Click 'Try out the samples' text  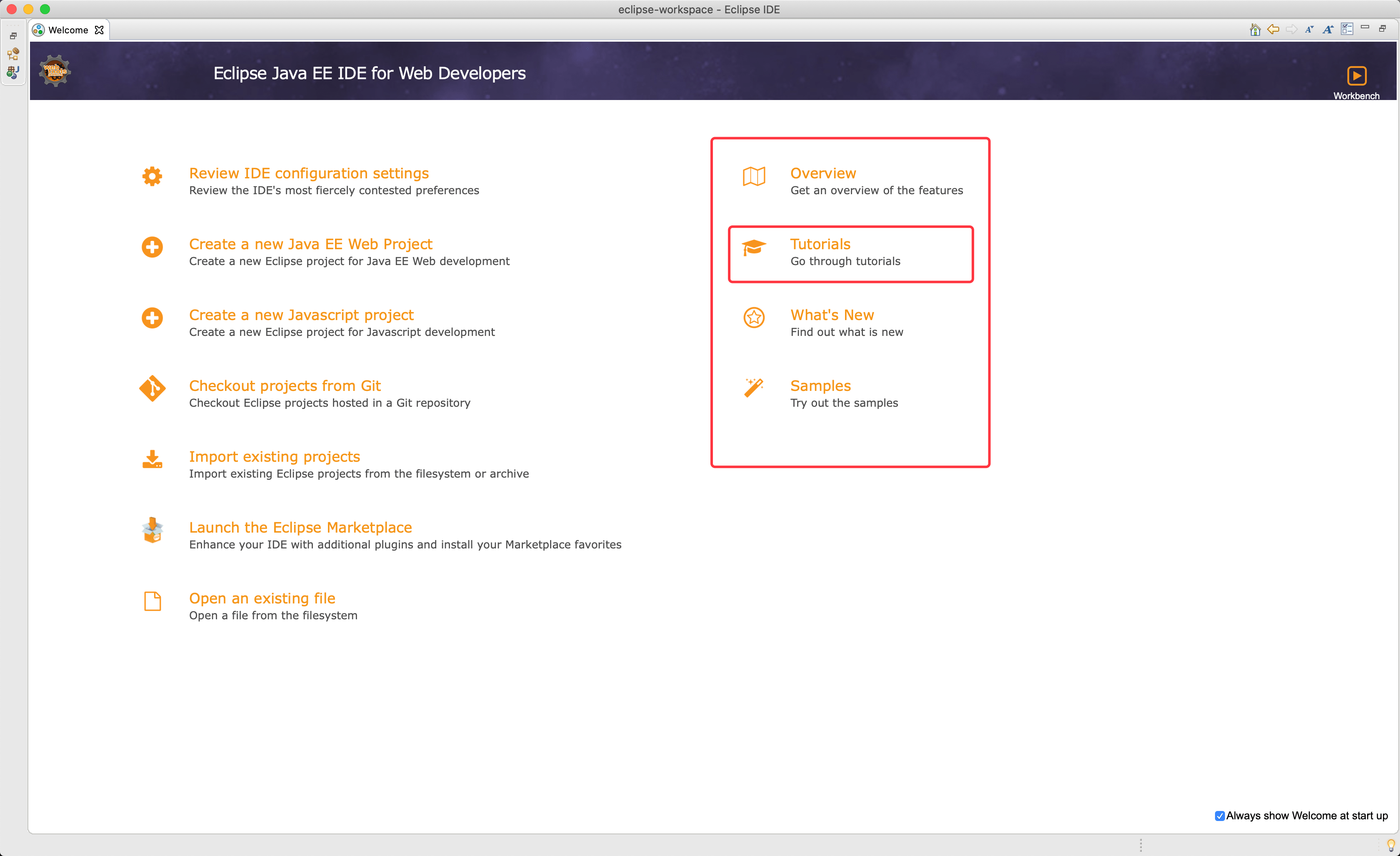pos(844,403)
